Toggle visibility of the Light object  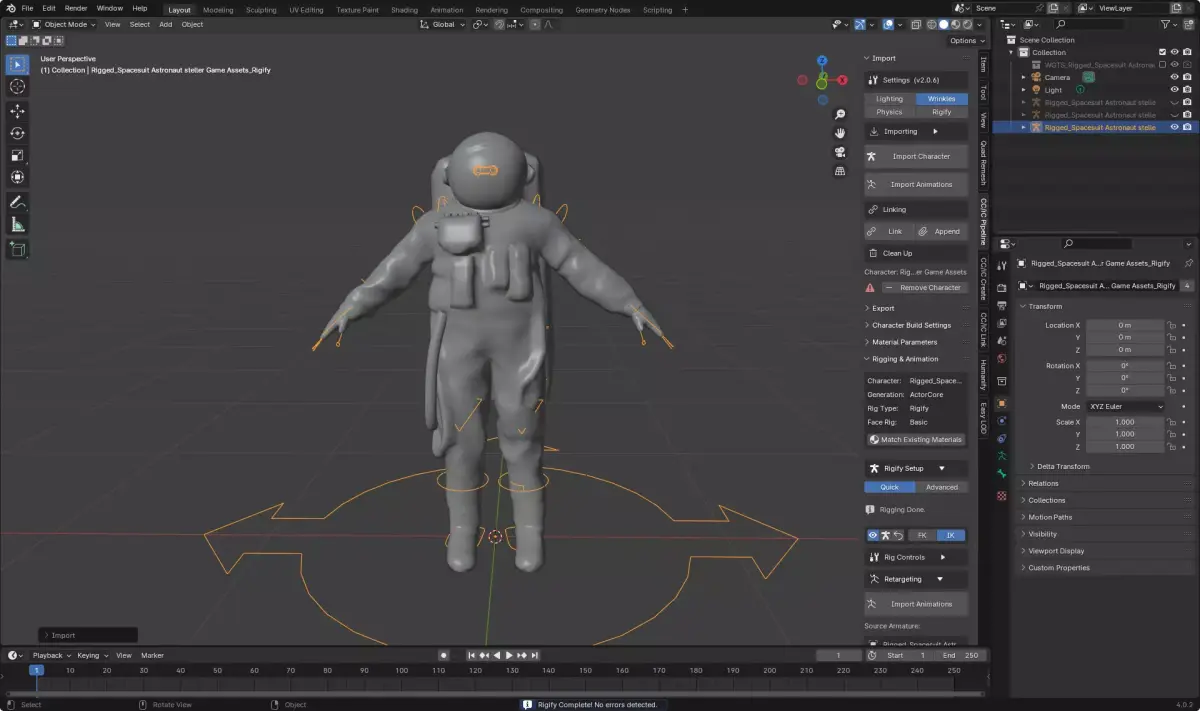click(x=1174, y=90)
